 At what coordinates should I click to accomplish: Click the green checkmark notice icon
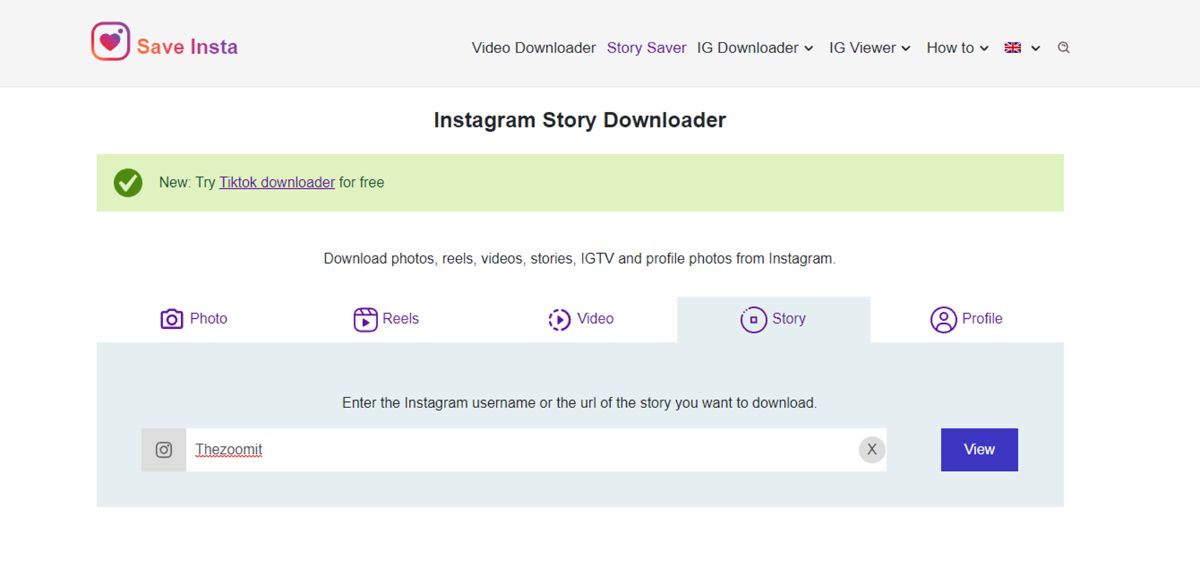pyautogui.click(x=128, y=182)
